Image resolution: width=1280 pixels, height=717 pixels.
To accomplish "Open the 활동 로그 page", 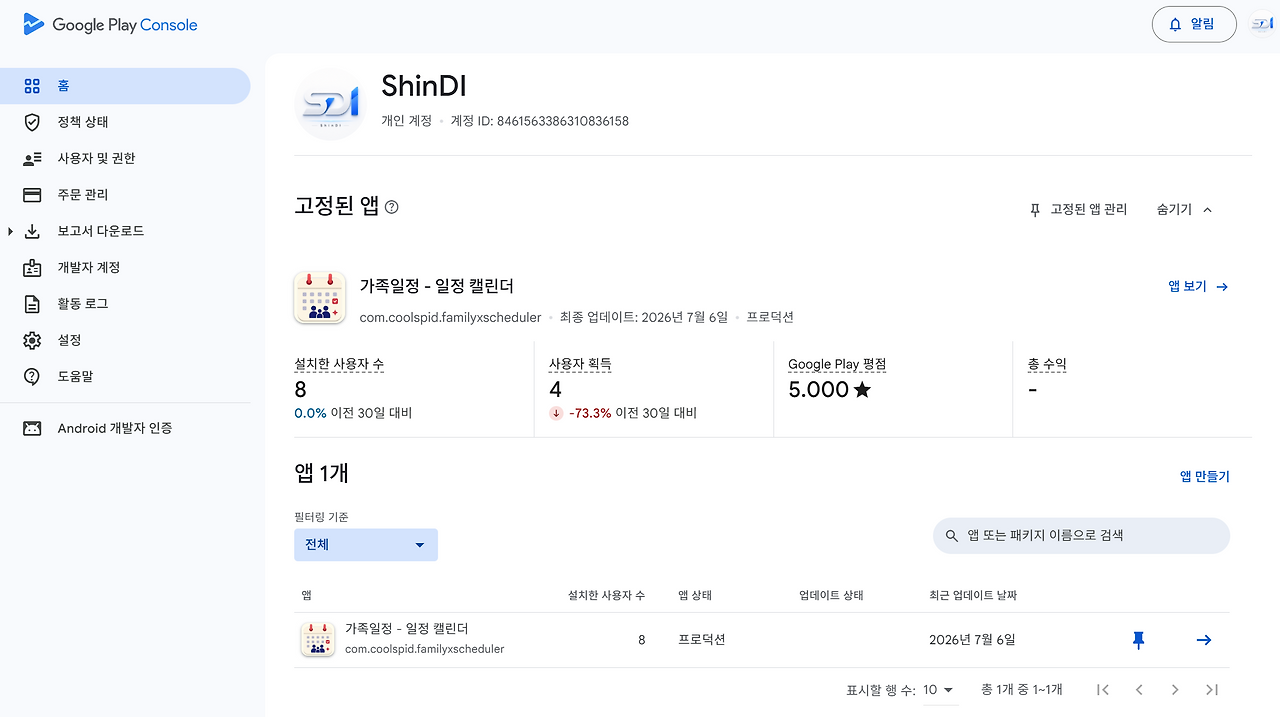I will [125, 304].
